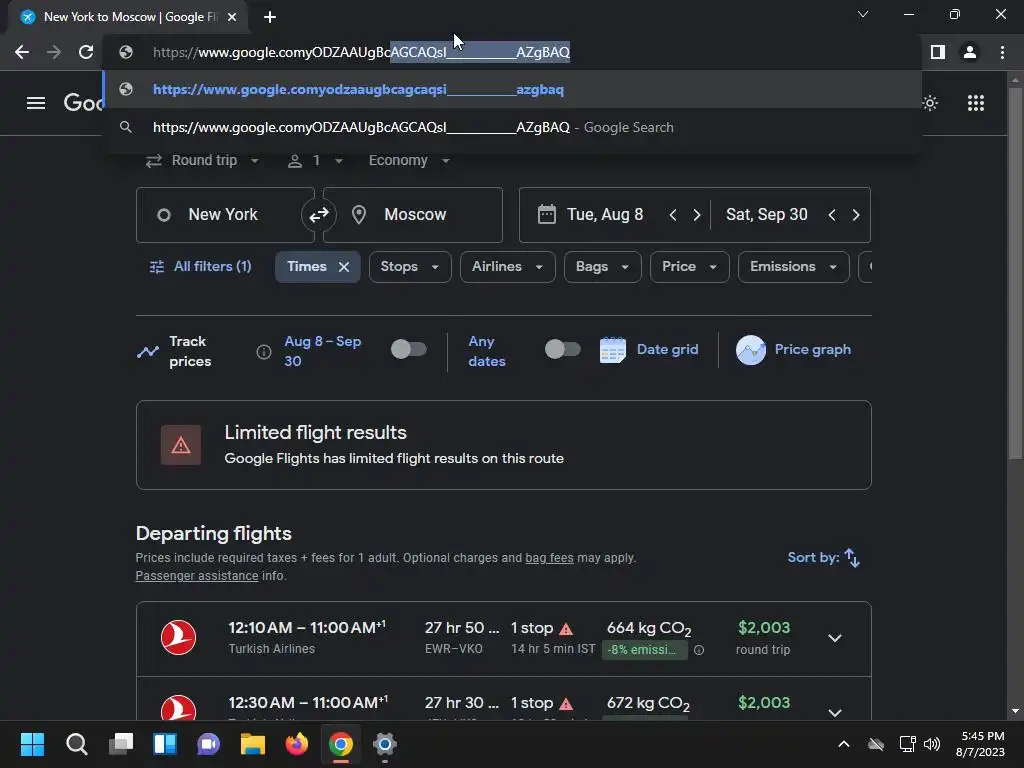Open Airlines filter dropdown
1024x768 pixels.
pyautogui.click(x=507, y=266)
